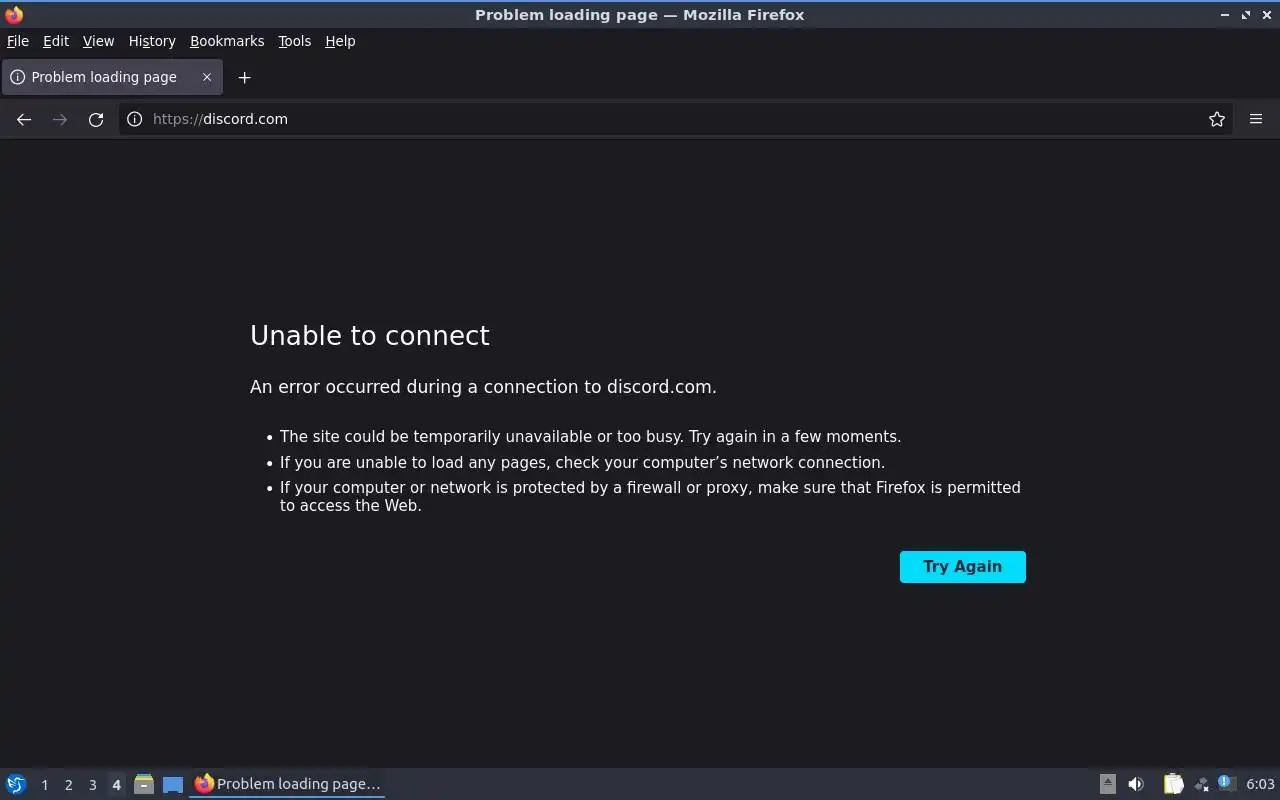Viewport: 1280px width, 800px height.
Task: Focus Firefox from taskbar window button
Action: [288, 784]
